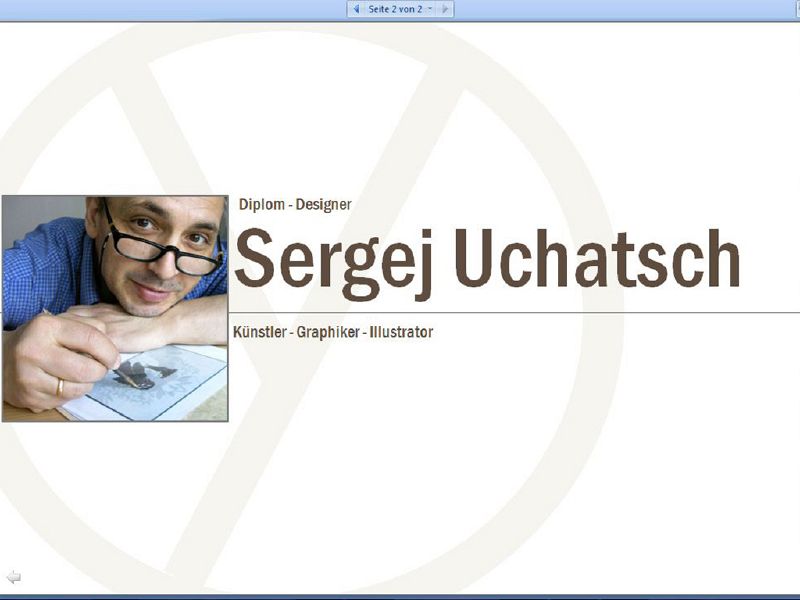
Task: Click the gold ring in the photo
Action: pos(59,385)
